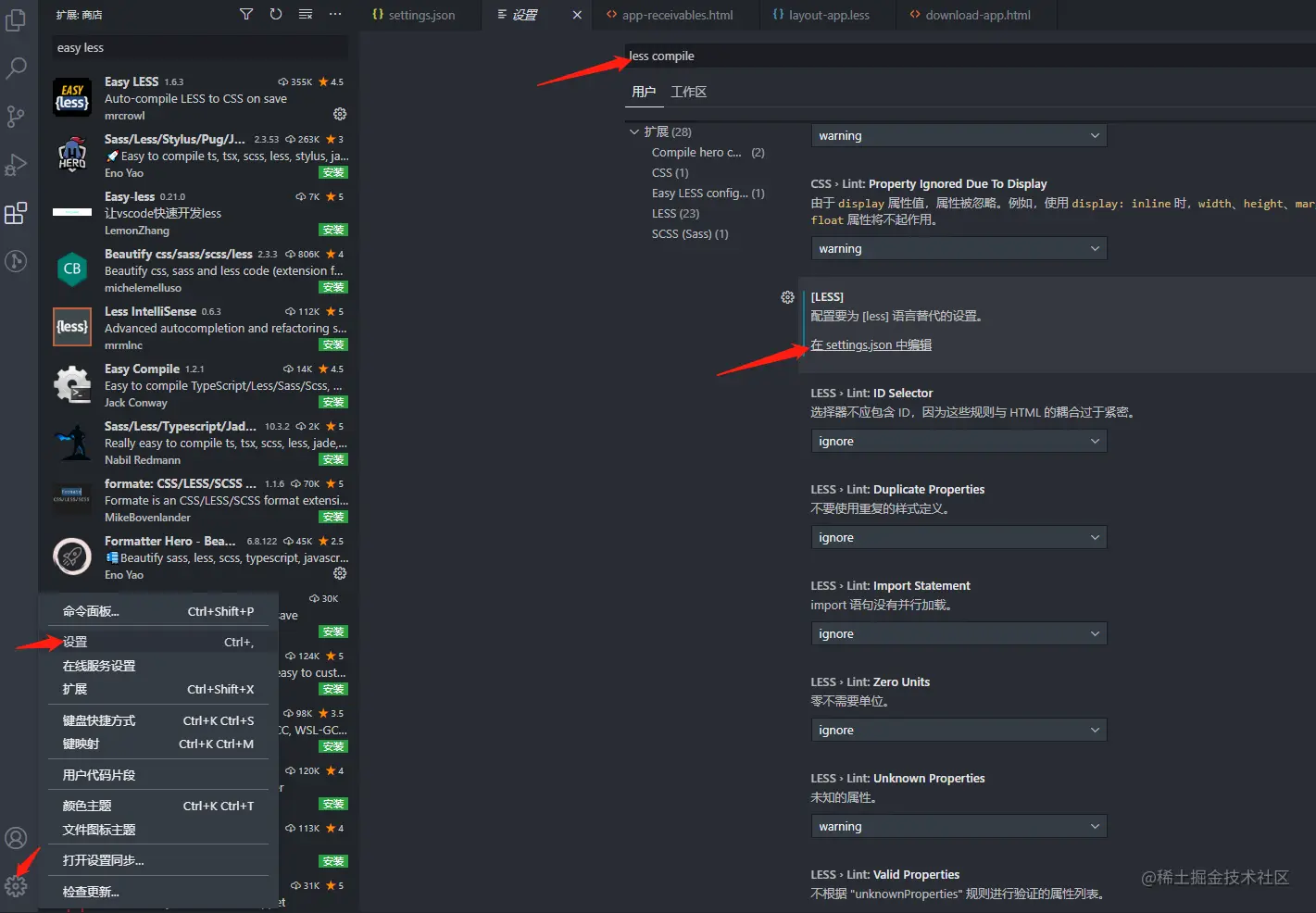The width and height of the screenshot is (1316, 913).
Task: Open the LESS Import Statement dropdown
Action: click(959, 633)
